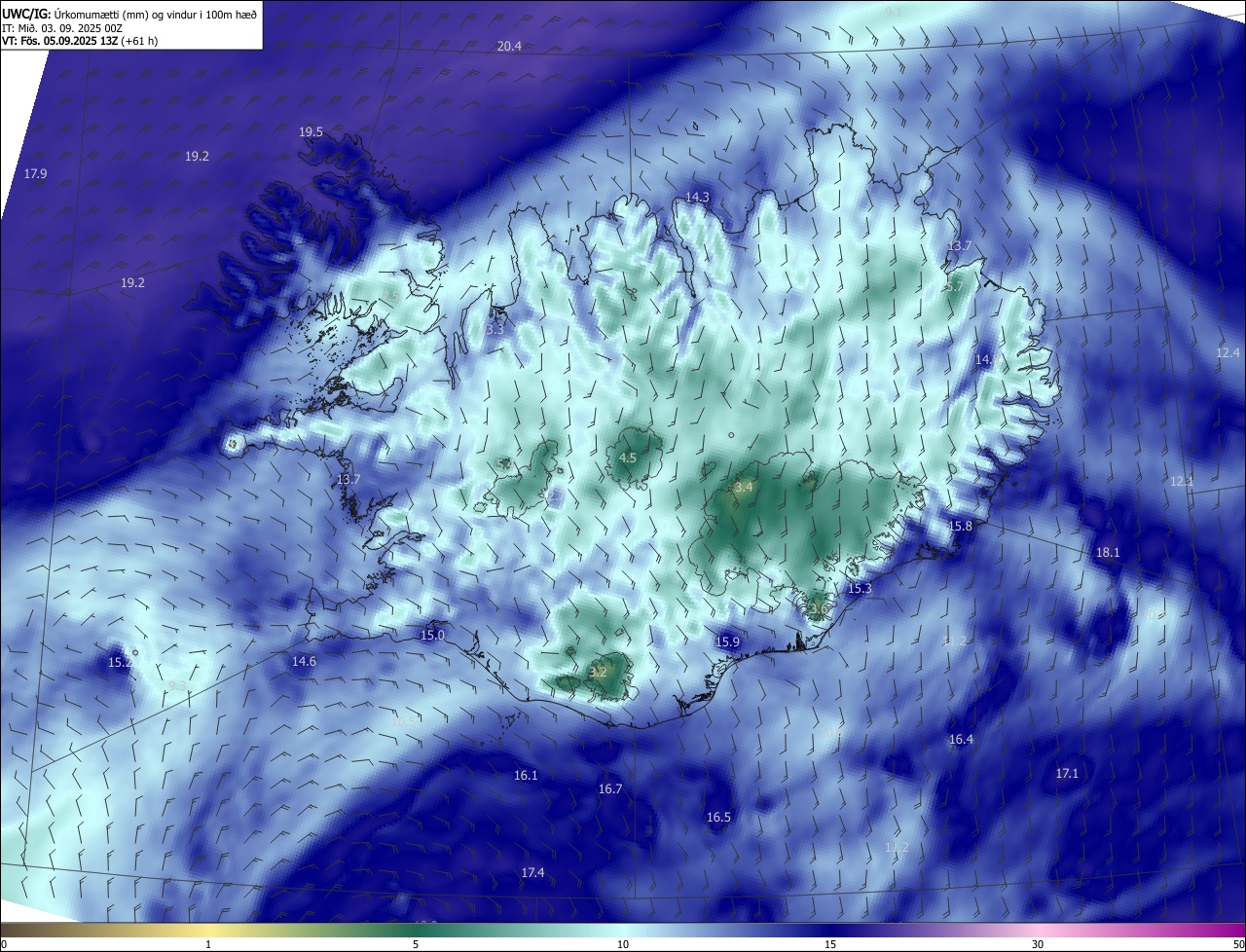This screenshot has height=952, width=1246.
Task: Click the 16.5 value label
Action: pos(718,818)
